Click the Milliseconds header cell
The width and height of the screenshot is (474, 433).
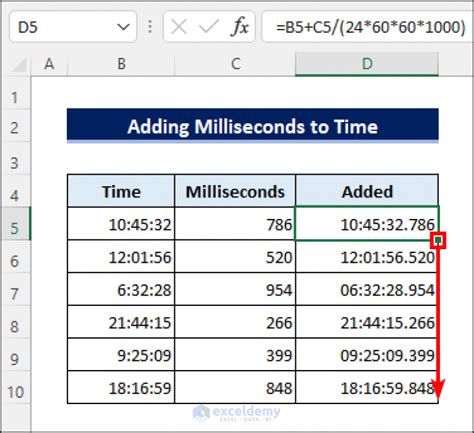click(235, 191)
